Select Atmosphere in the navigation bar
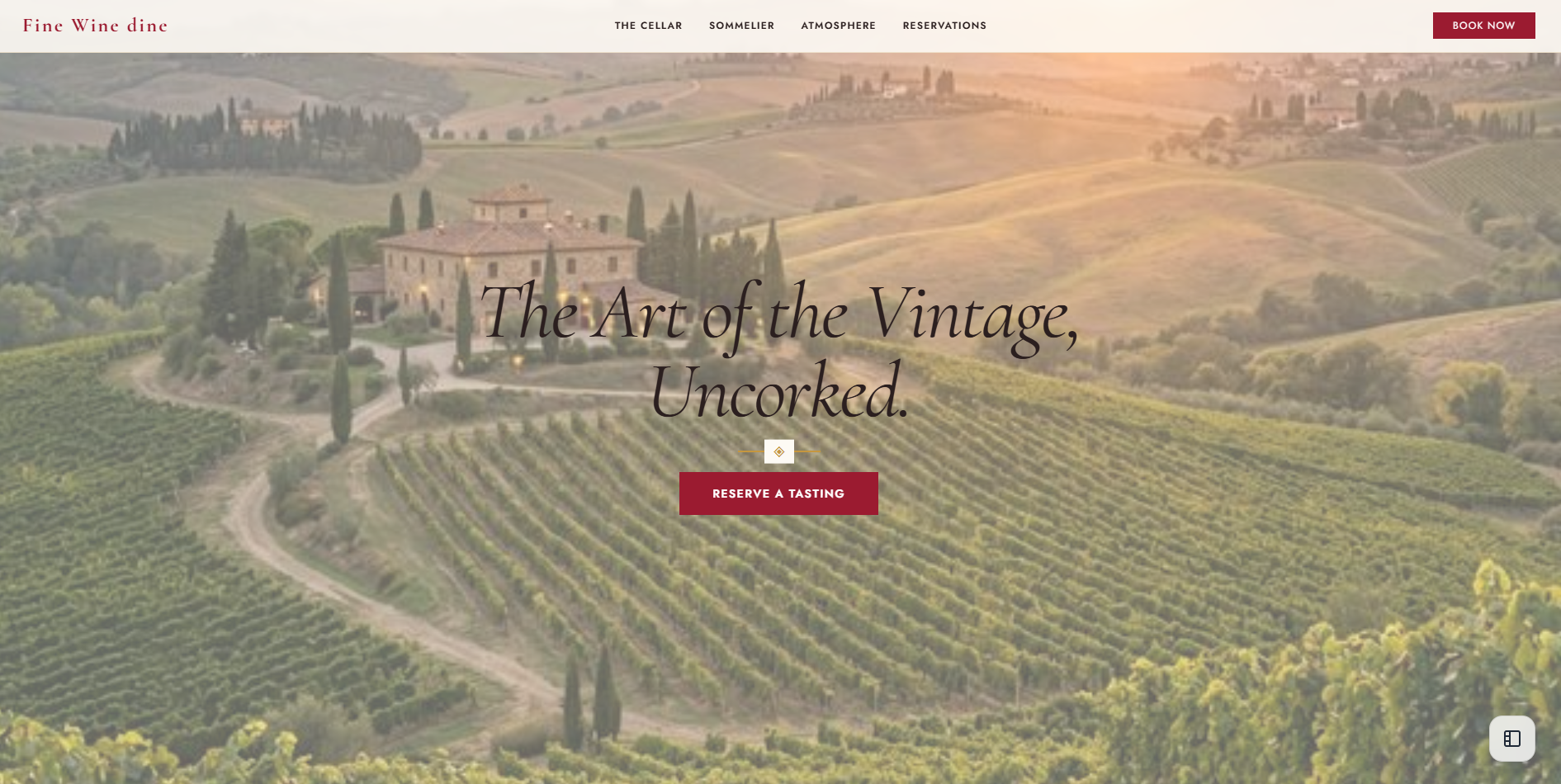 (x=838, y=26)
